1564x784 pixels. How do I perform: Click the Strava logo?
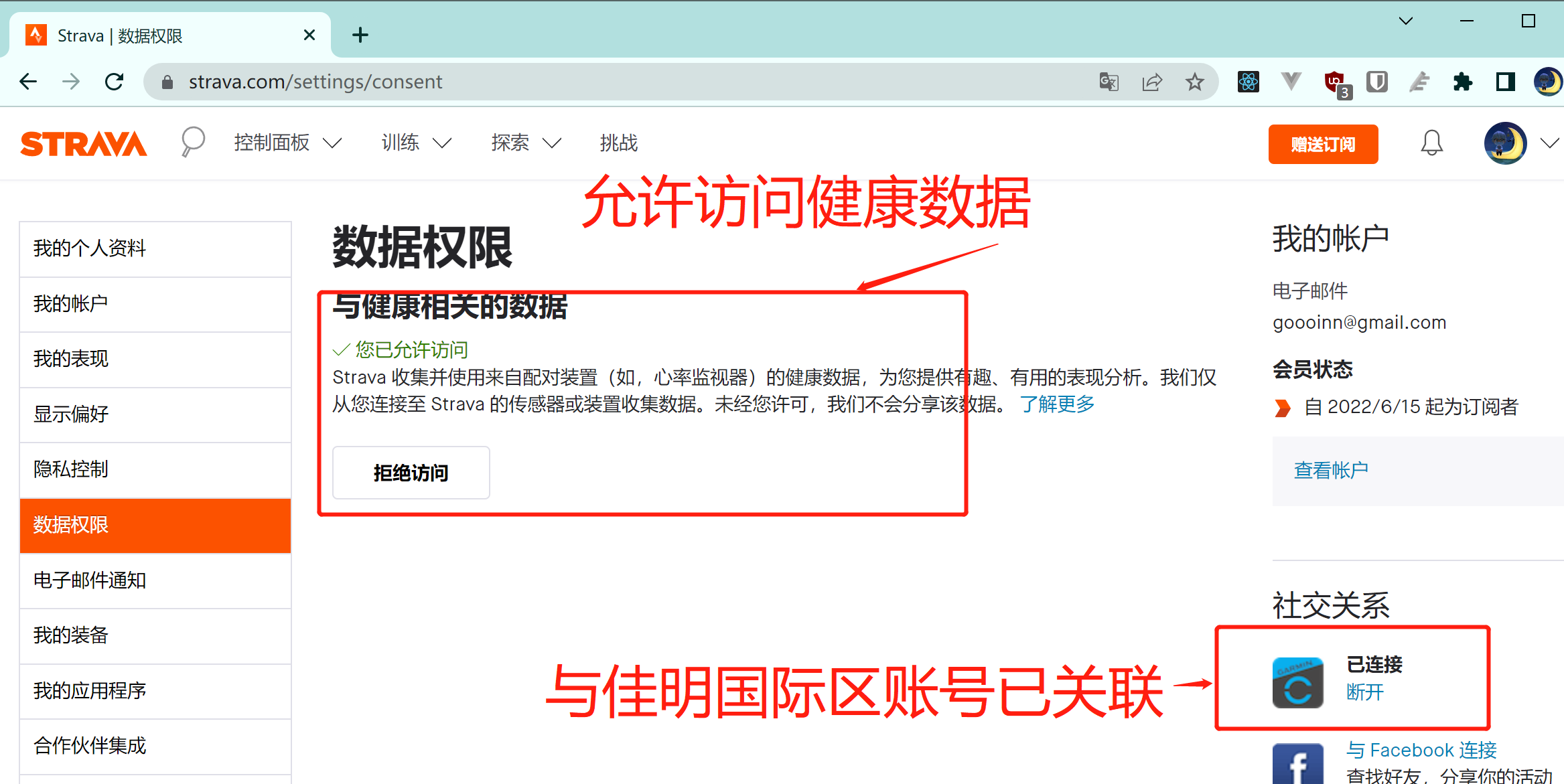tap(84, 144)
